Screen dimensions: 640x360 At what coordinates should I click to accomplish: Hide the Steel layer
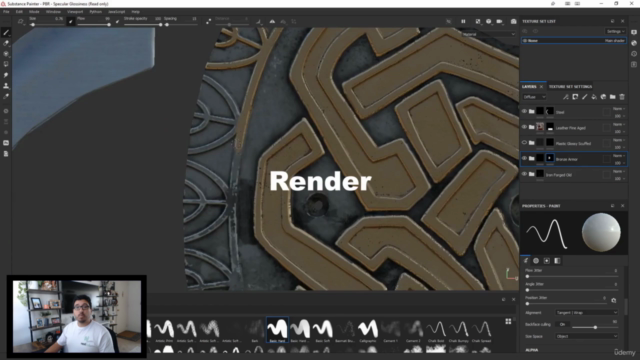click(524, 111)
